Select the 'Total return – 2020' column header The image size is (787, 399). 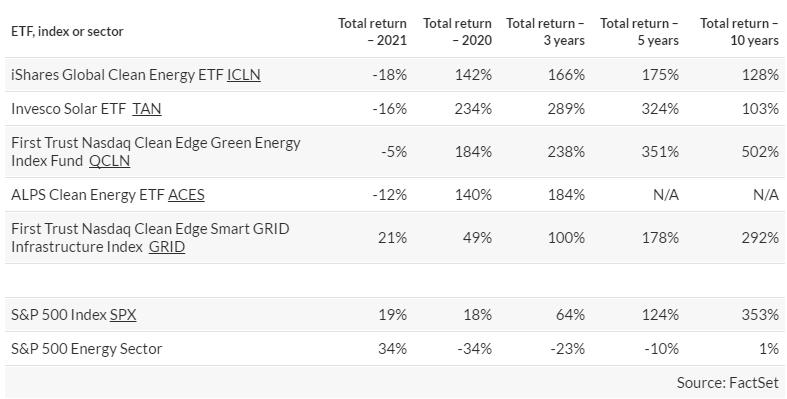pos(457,32)
